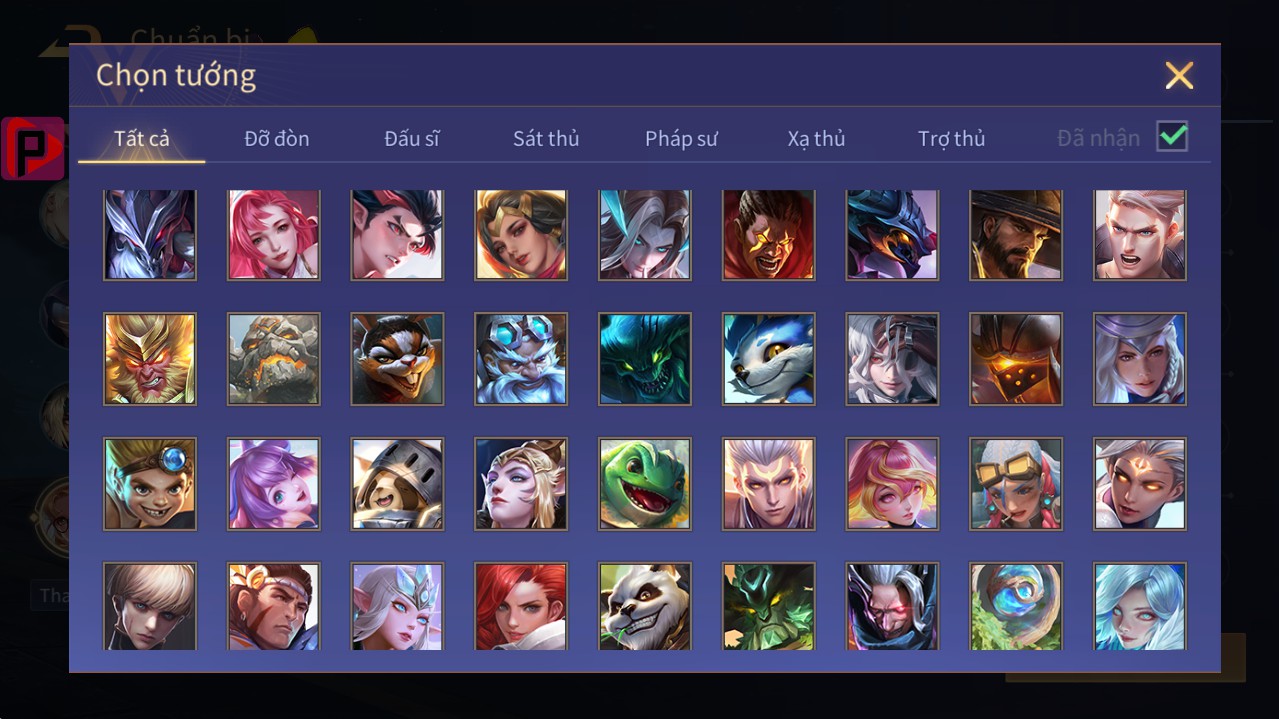Pick the golden monkey king hero
The image size is (1279, 719).
pyautogui.click(x=150, y=359)
